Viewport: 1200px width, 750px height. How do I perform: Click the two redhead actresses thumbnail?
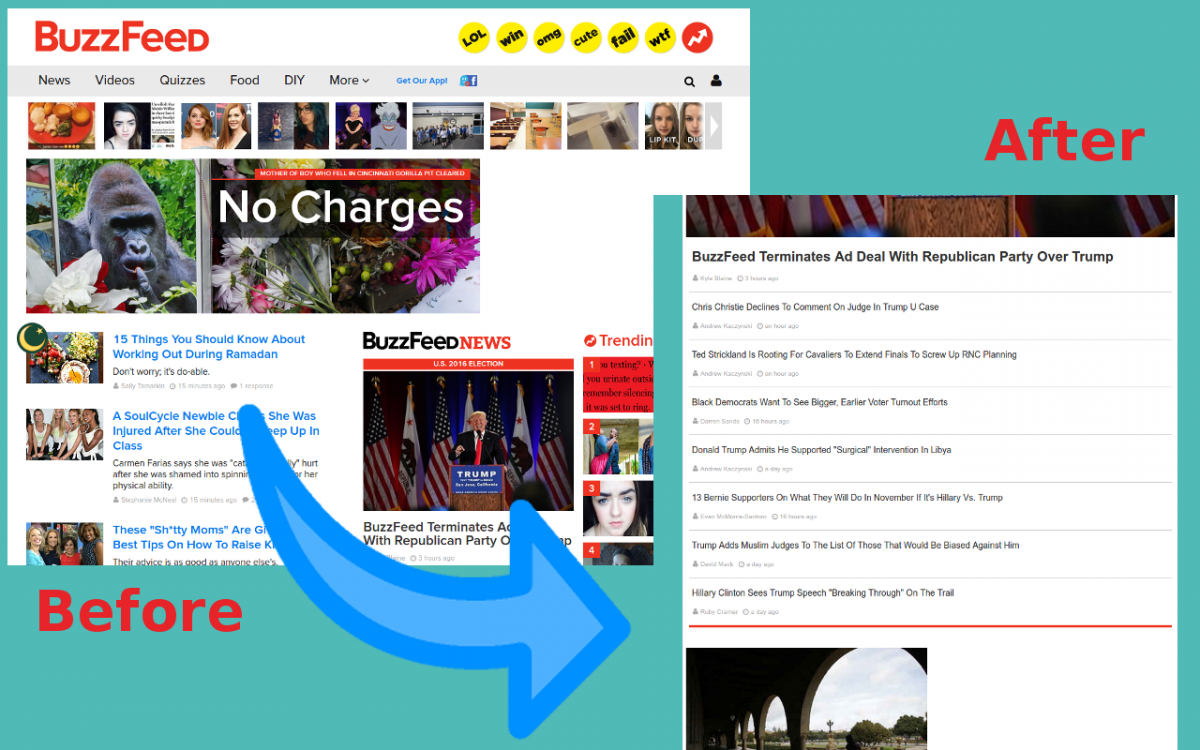(x=215, y=126)
